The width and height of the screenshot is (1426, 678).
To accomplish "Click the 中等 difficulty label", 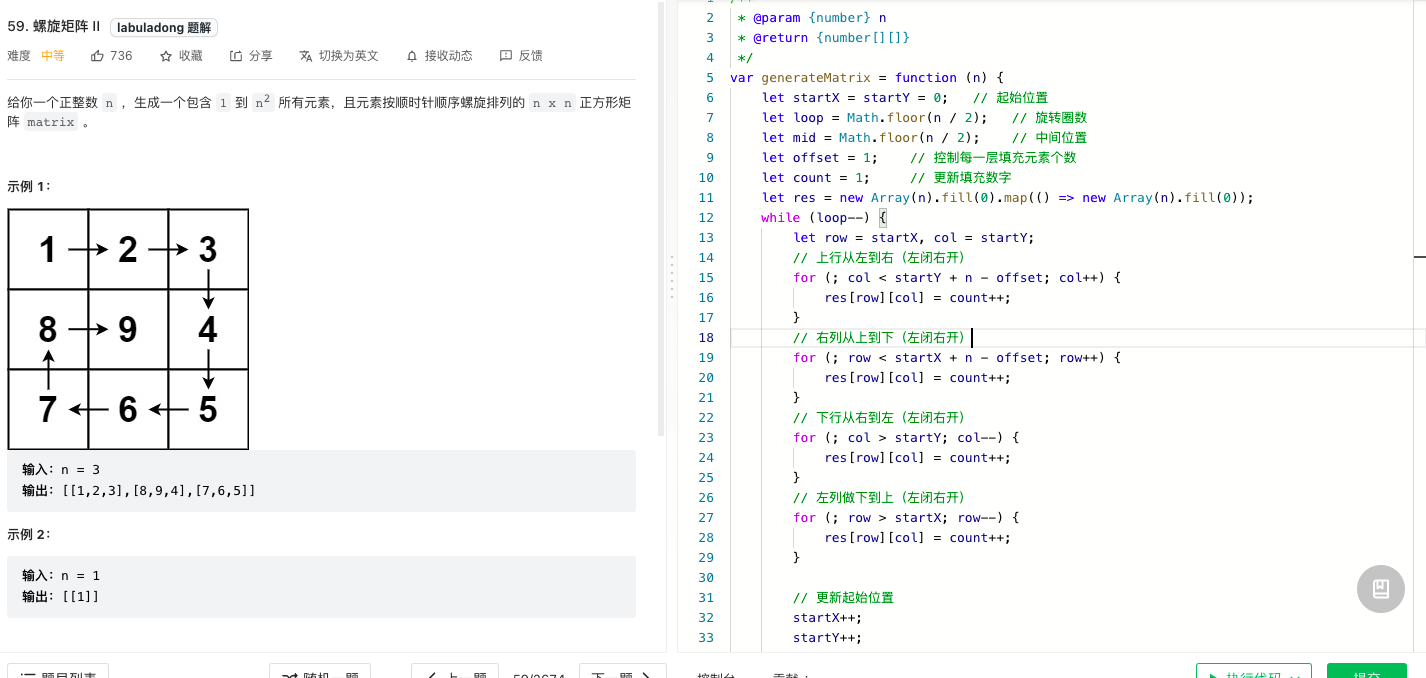I will 53,56.
